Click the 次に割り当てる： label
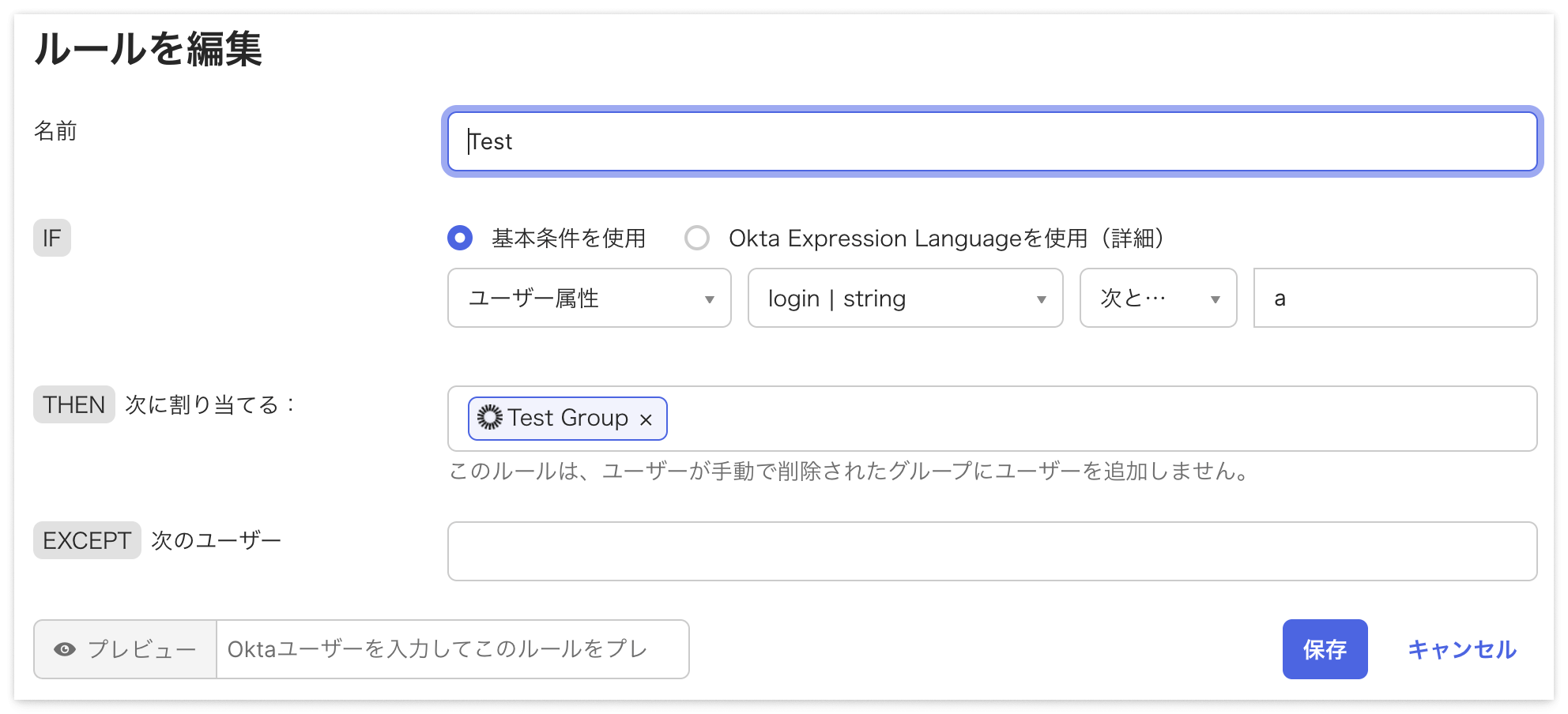Screen dimensions: 1568x714 coord(210,404)
